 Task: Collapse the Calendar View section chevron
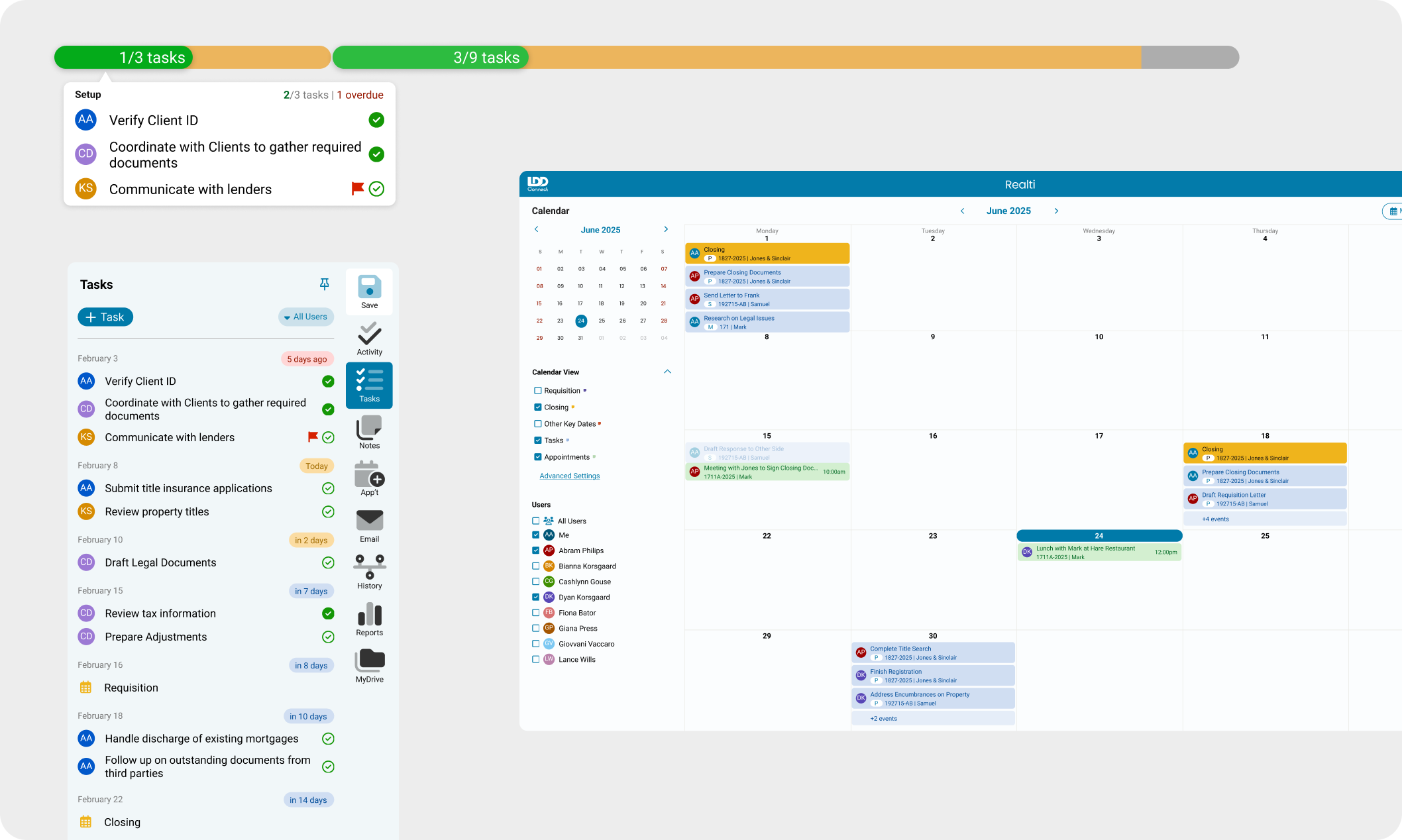click(x=667, y=372)
